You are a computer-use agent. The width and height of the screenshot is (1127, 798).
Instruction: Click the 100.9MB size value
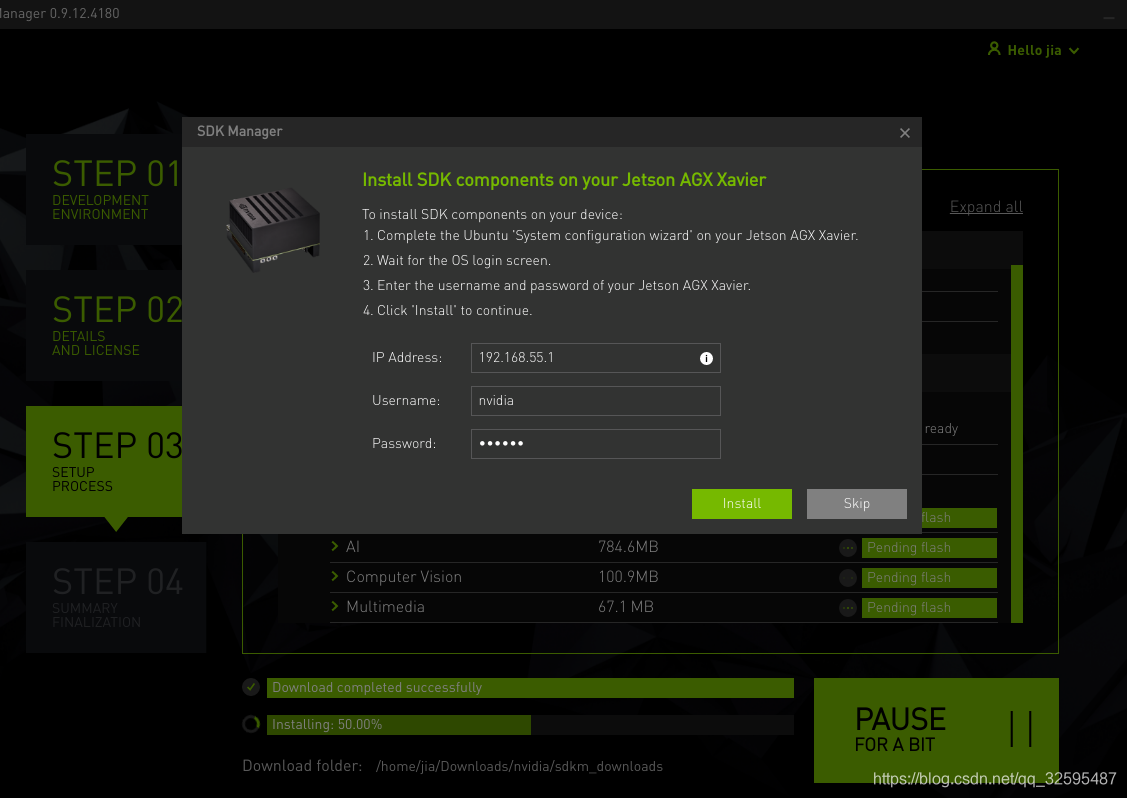627,577
